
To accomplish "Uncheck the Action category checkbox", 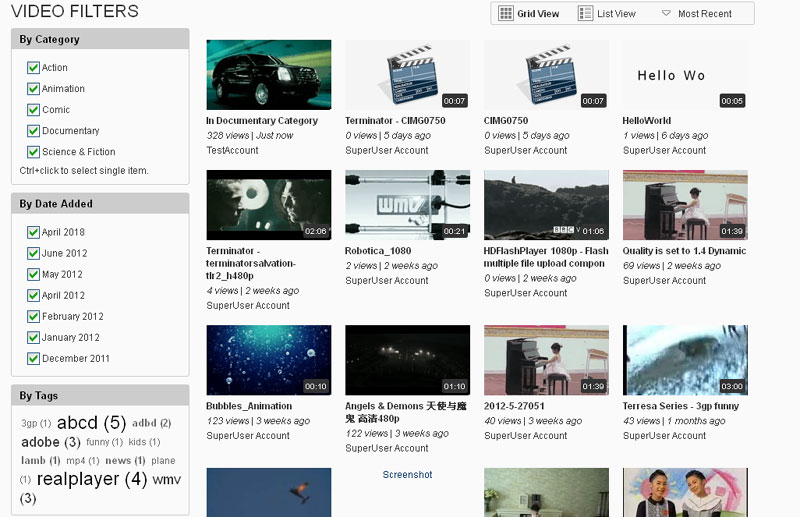I will (33, 68).
